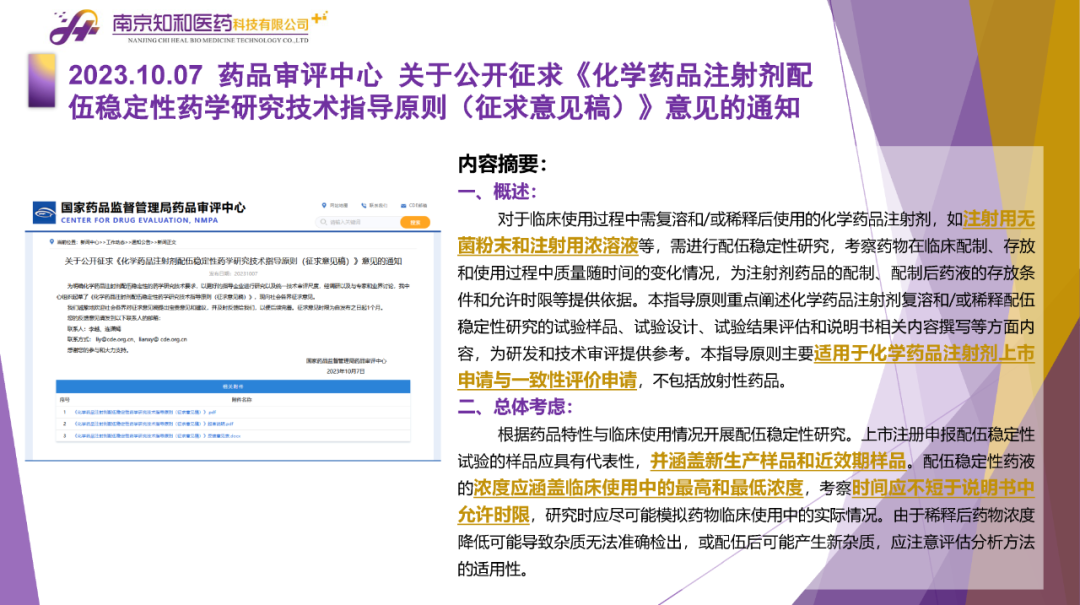The height and width of the screenshot is (605, 1080).
Task: Click the Nanjing Chi Heal company logo
Action: (x=75, y=28)
